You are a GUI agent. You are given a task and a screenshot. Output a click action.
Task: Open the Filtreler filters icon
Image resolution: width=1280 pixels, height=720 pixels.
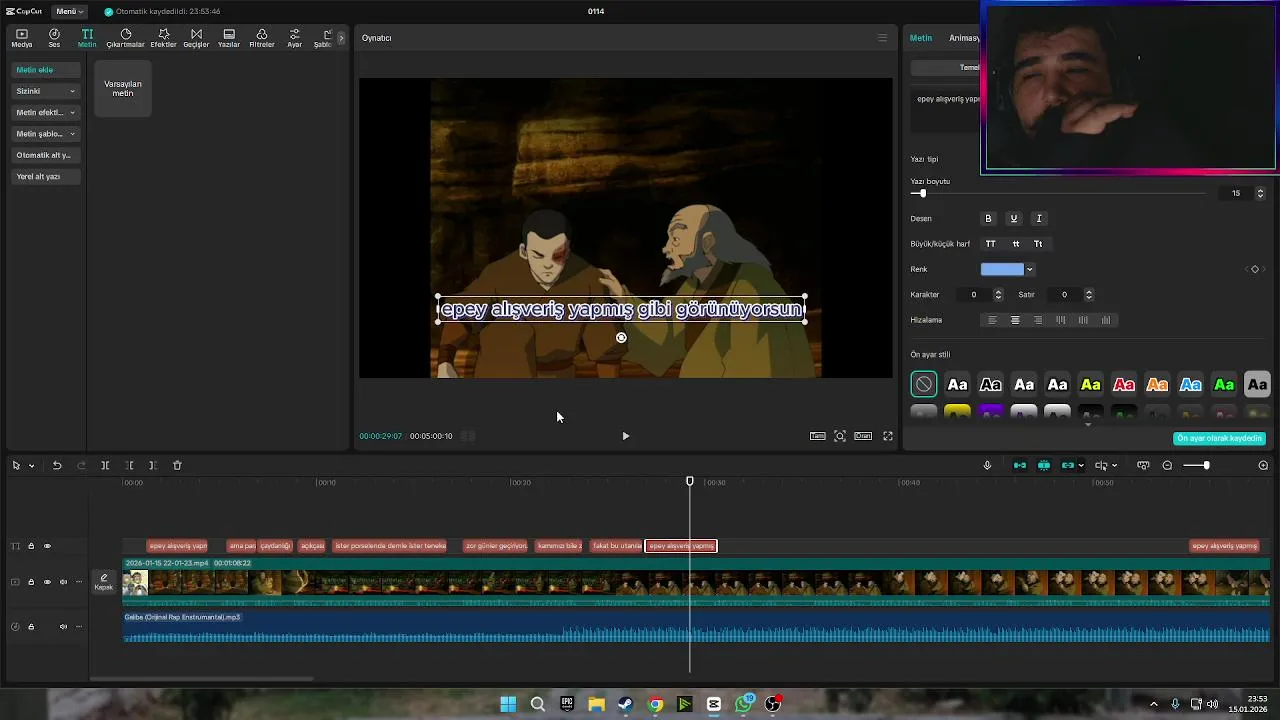point(261,38)
